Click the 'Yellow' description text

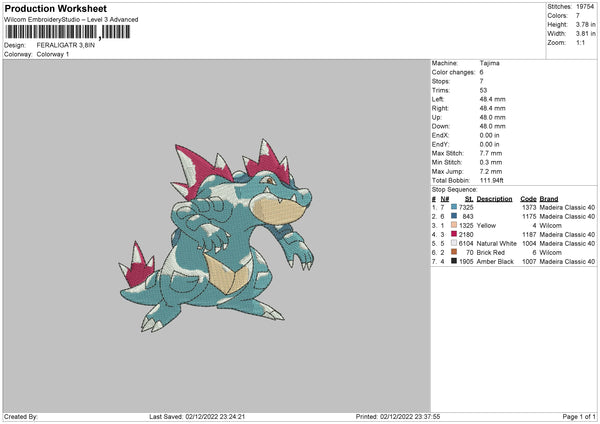pyautogui.click(x=486, y=225)
